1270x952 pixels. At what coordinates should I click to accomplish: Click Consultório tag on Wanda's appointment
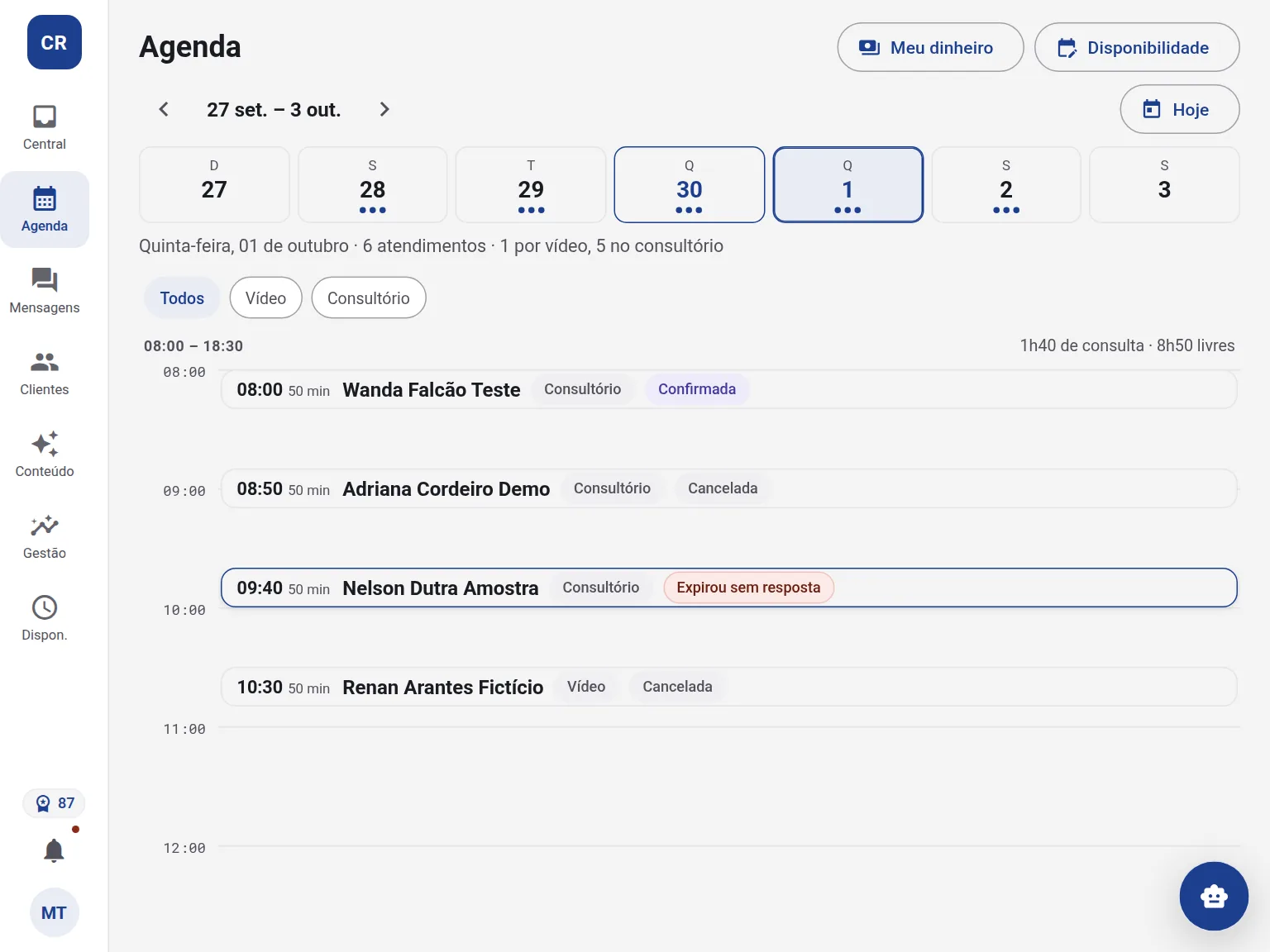(x=582, y=389)
